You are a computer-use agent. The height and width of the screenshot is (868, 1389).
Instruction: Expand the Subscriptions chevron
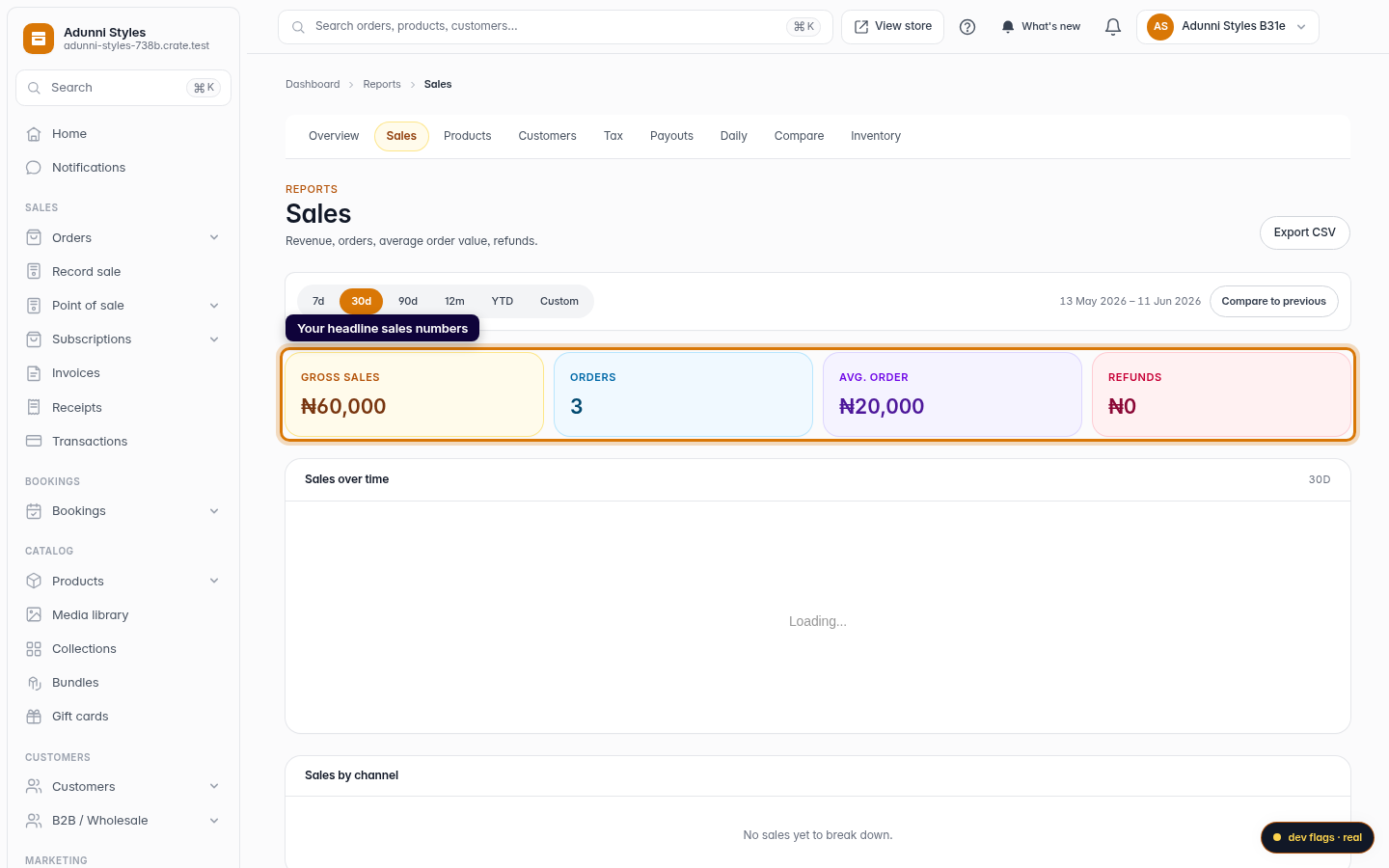[214, 339]
